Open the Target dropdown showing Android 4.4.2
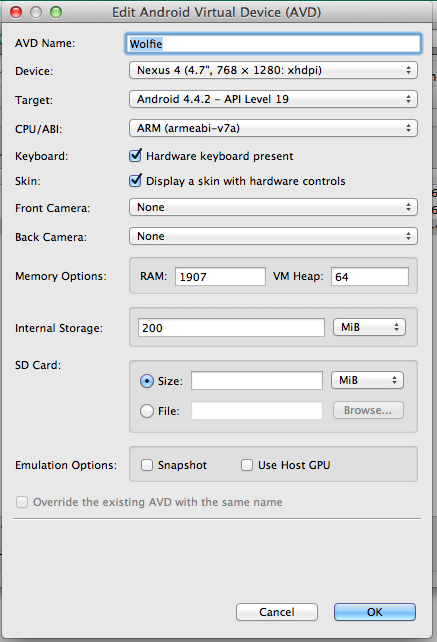 point(273,99)
